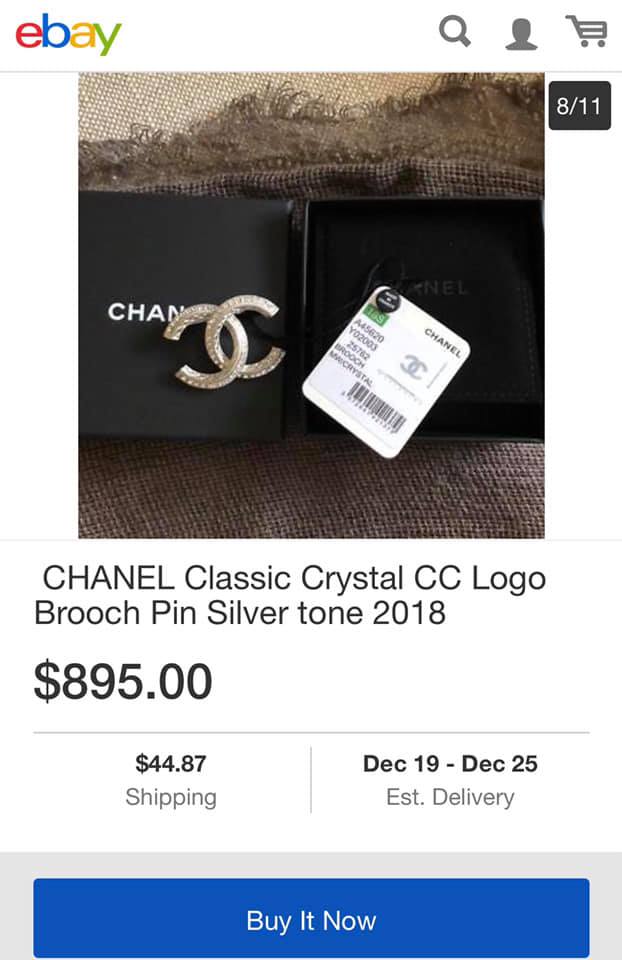The width and height of the screenshot is (622, 960).
Task: Tap the Shipping label
Action: click(171, 797)
